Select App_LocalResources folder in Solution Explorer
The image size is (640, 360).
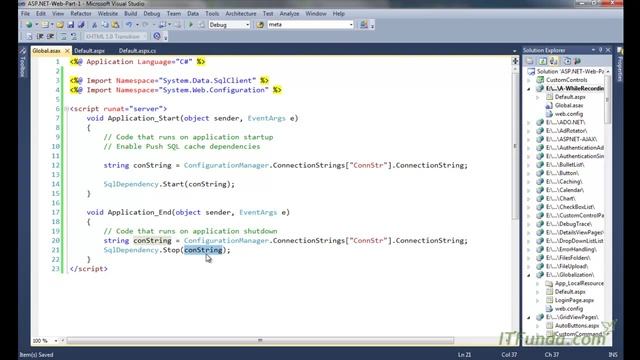579,283
